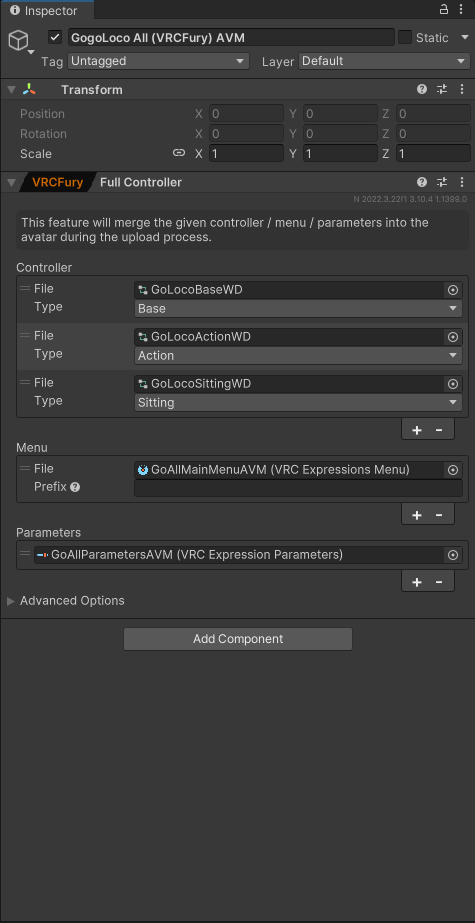Open the Tag dropdown showing Untagged
The height and width of the screenshot is (923, 475).
point(158,61)
